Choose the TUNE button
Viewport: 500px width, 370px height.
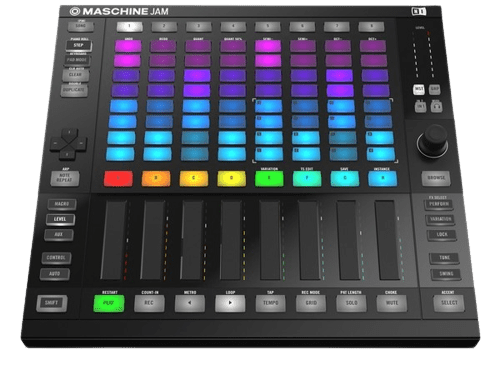[444, 258]
